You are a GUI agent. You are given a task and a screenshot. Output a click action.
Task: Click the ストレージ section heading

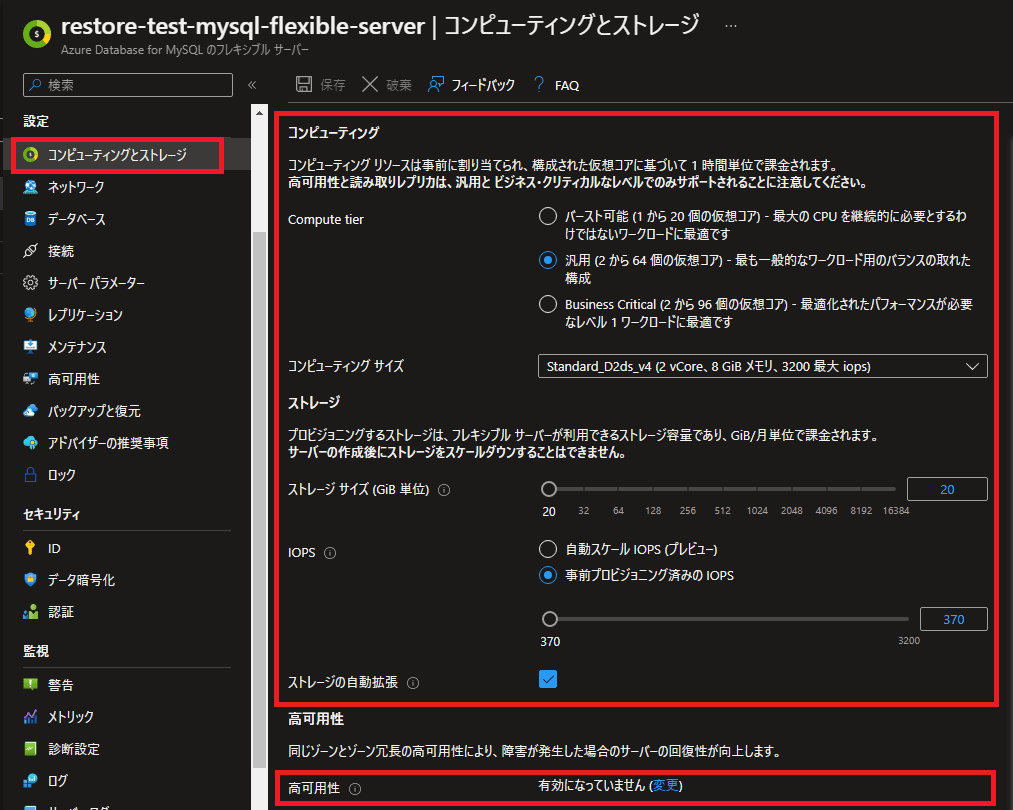[x=314, y=402]
